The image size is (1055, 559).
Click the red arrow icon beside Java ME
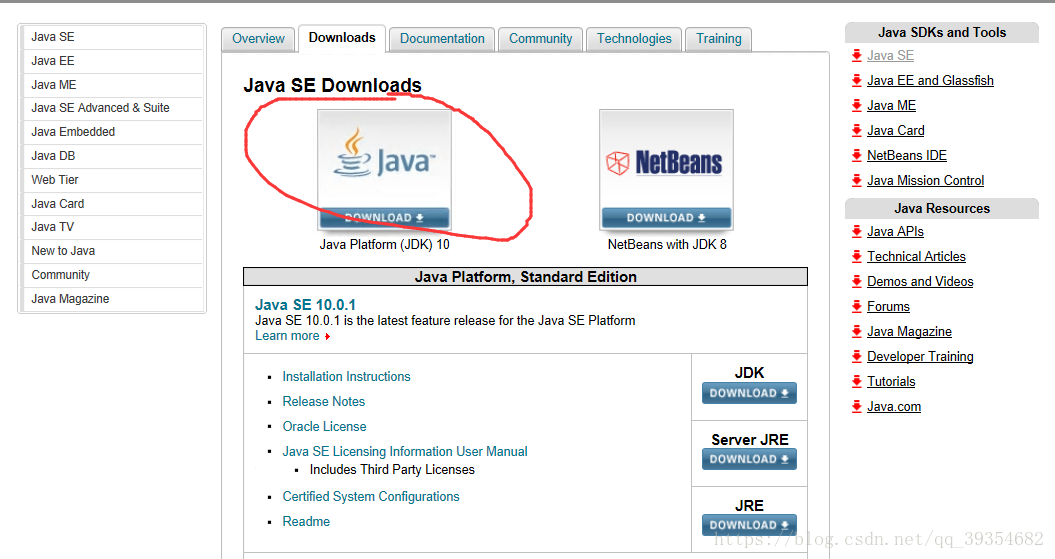(857, 106)
